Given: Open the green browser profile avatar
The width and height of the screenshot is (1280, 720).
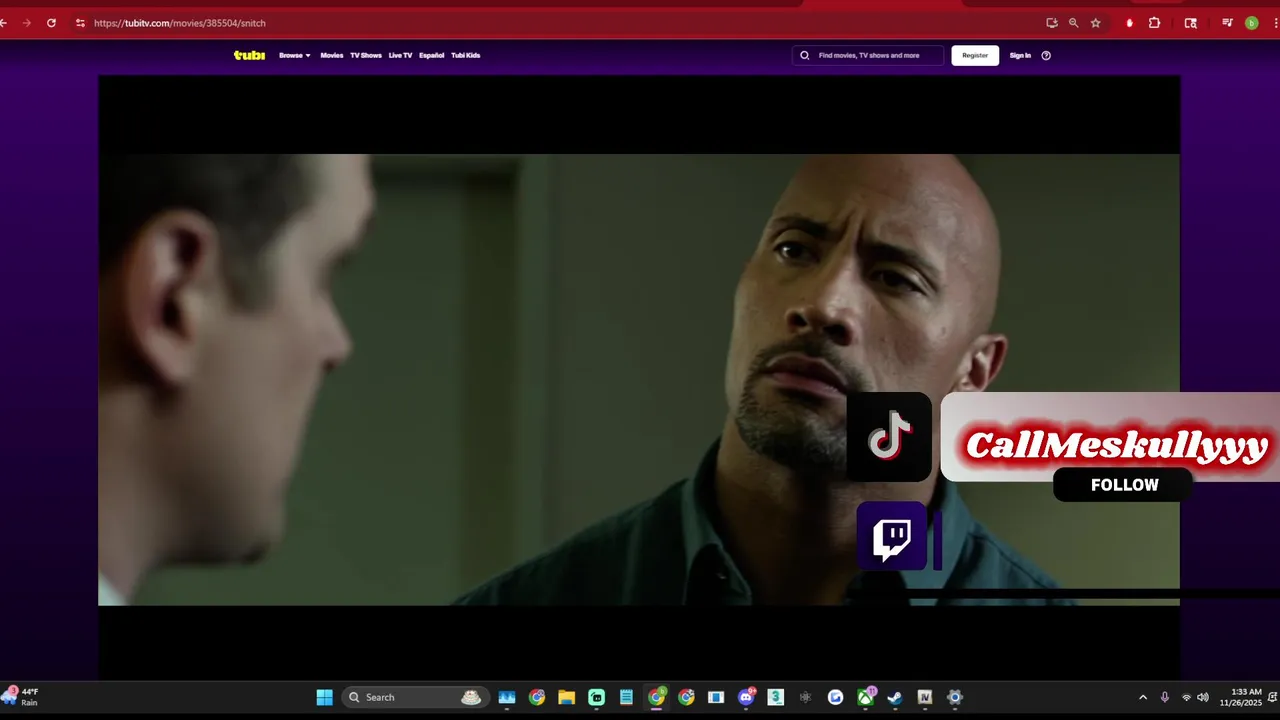Looking at the screenshot, I should pos(1251,23).
